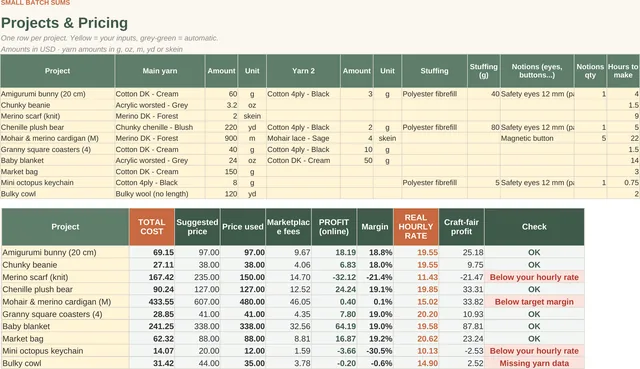Viewport: 640px width, 369px height.
Task: Click 'Market bag' in the inputs table
Action: pyautogui.click(x=58, y=172)
